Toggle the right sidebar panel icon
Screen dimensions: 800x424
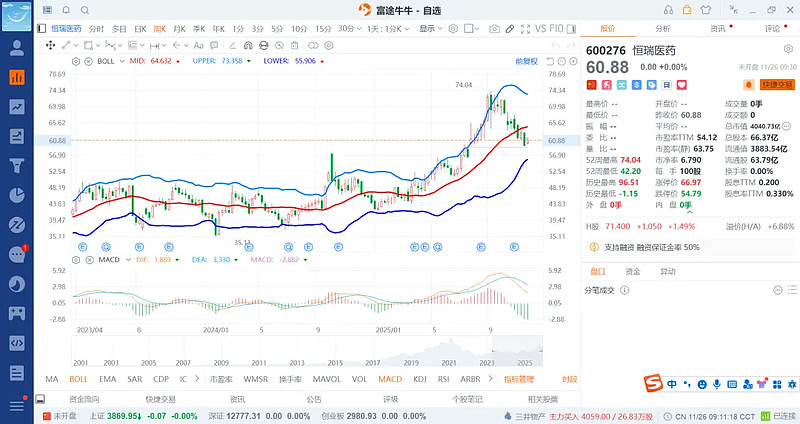(x=571, y=29)
